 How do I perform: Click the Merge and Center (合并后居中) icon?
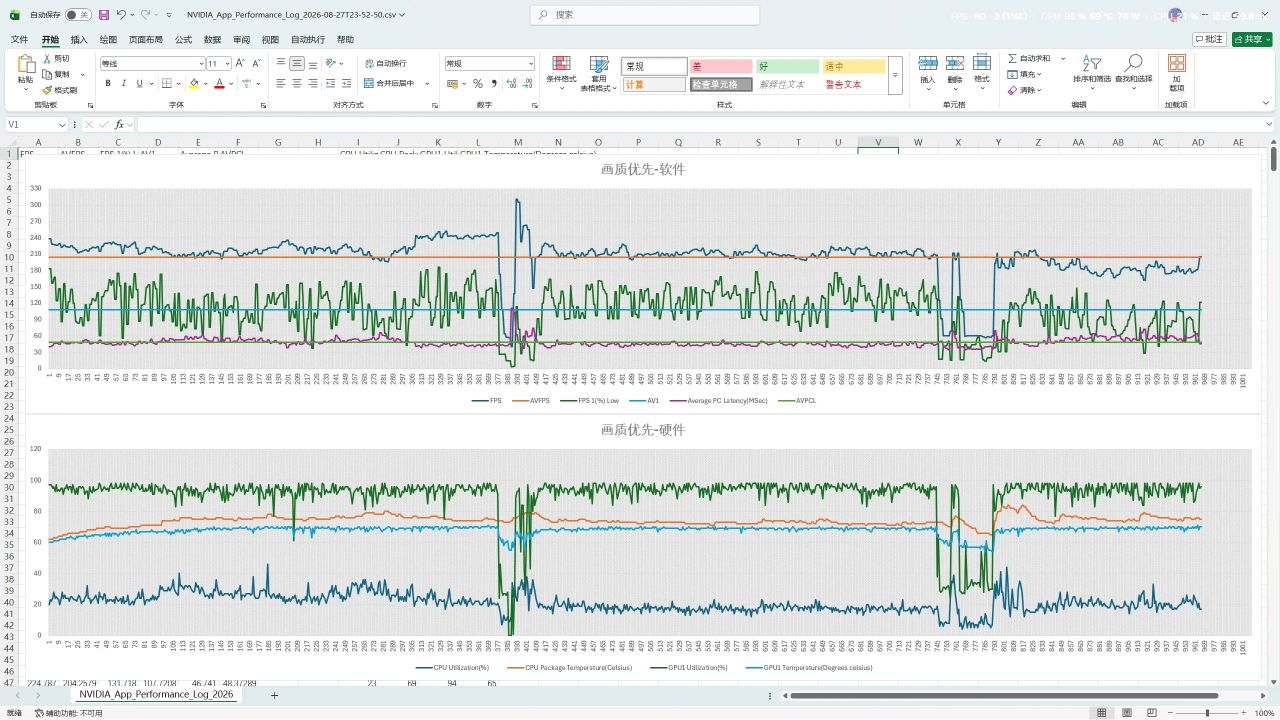tap(369, 83)
